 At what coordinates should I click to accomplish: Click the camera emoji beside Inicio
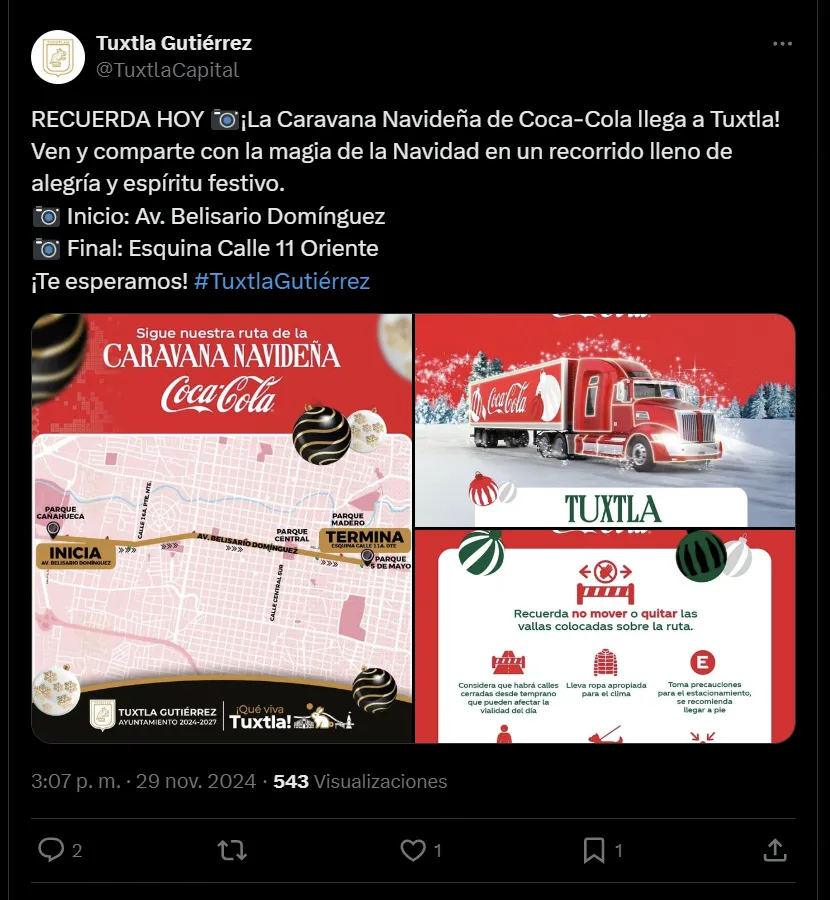46,217
